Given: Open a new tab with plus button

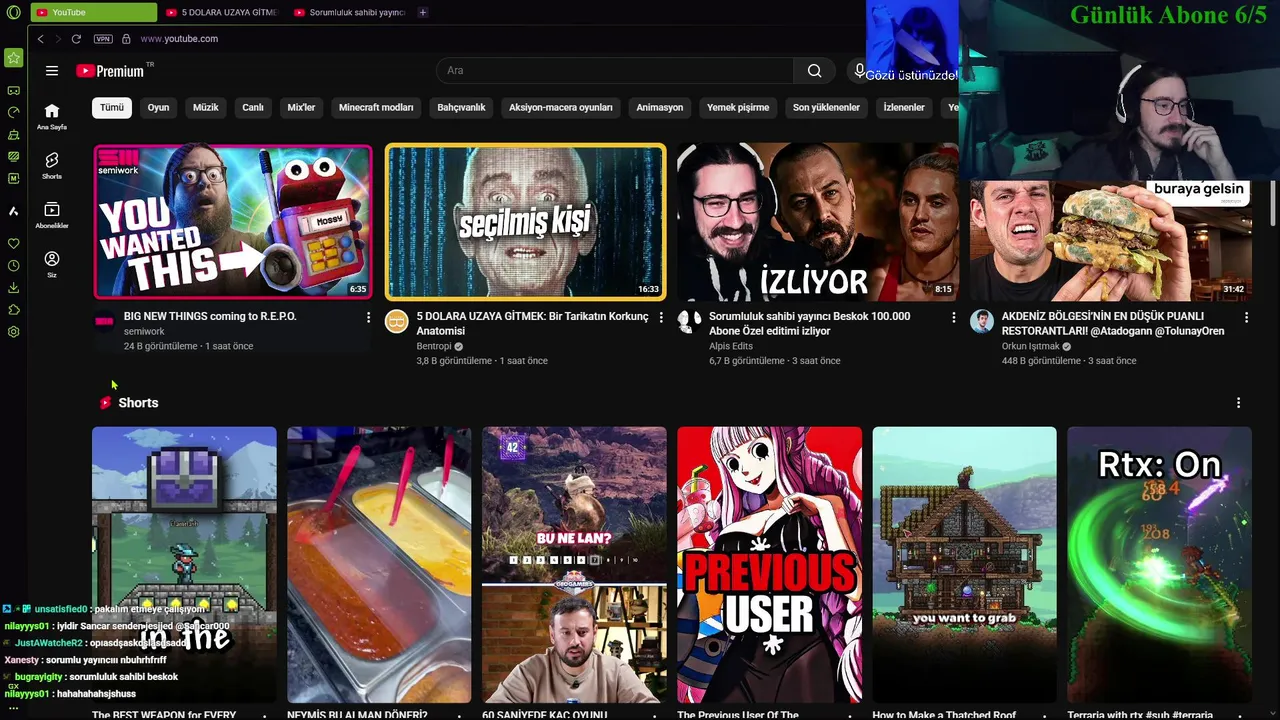Looking at the screenshot, I should [x=423, y=13].
